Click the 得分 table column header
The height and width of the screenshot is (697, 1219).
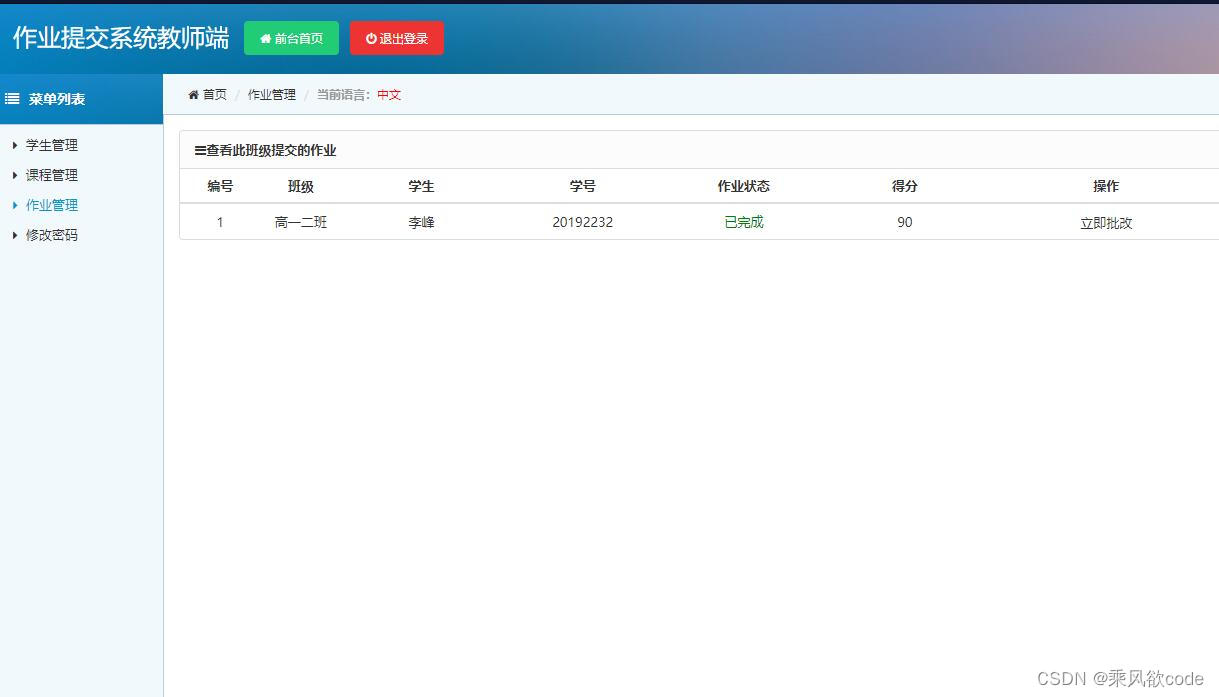tap(904, 186)
